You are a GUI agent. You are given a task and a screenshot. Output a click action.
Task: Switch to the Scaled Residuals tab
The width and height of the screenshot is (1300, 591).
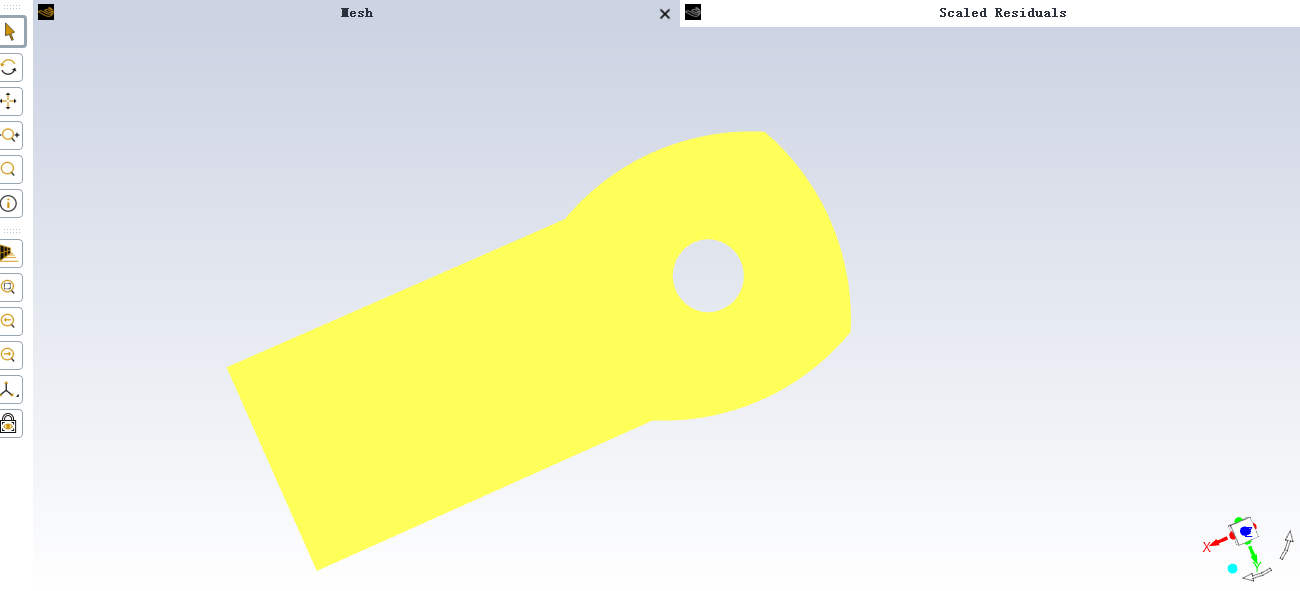click(x=1002, y=13)
